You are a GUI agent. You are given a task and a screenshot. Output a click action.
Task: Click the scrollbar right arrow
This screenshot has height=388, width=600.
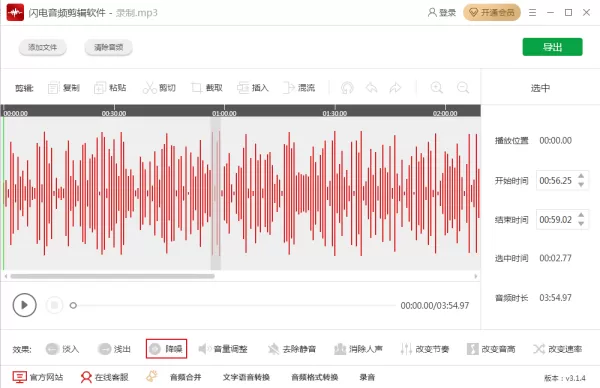[x=476, y=276]
